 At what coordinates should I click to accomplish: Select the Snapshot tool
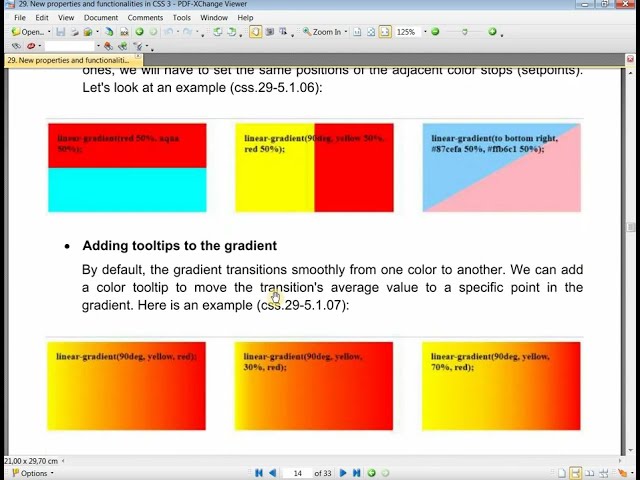(x=269, y=32)
